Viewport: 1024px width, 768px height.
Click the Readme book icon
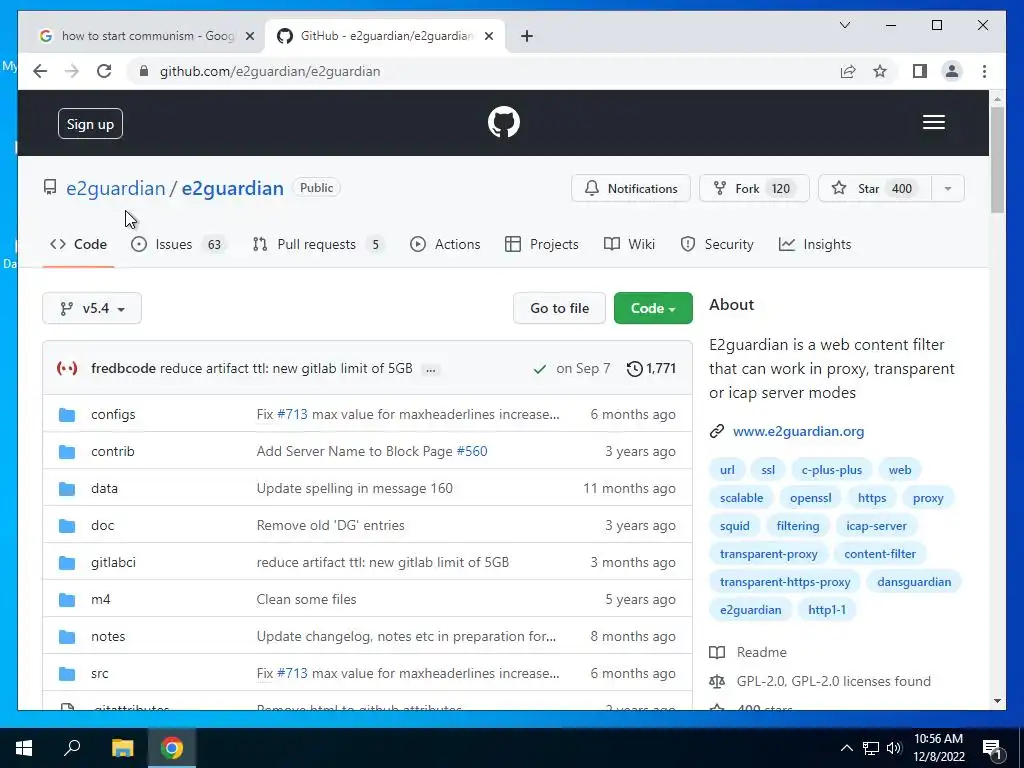(717, 652)
